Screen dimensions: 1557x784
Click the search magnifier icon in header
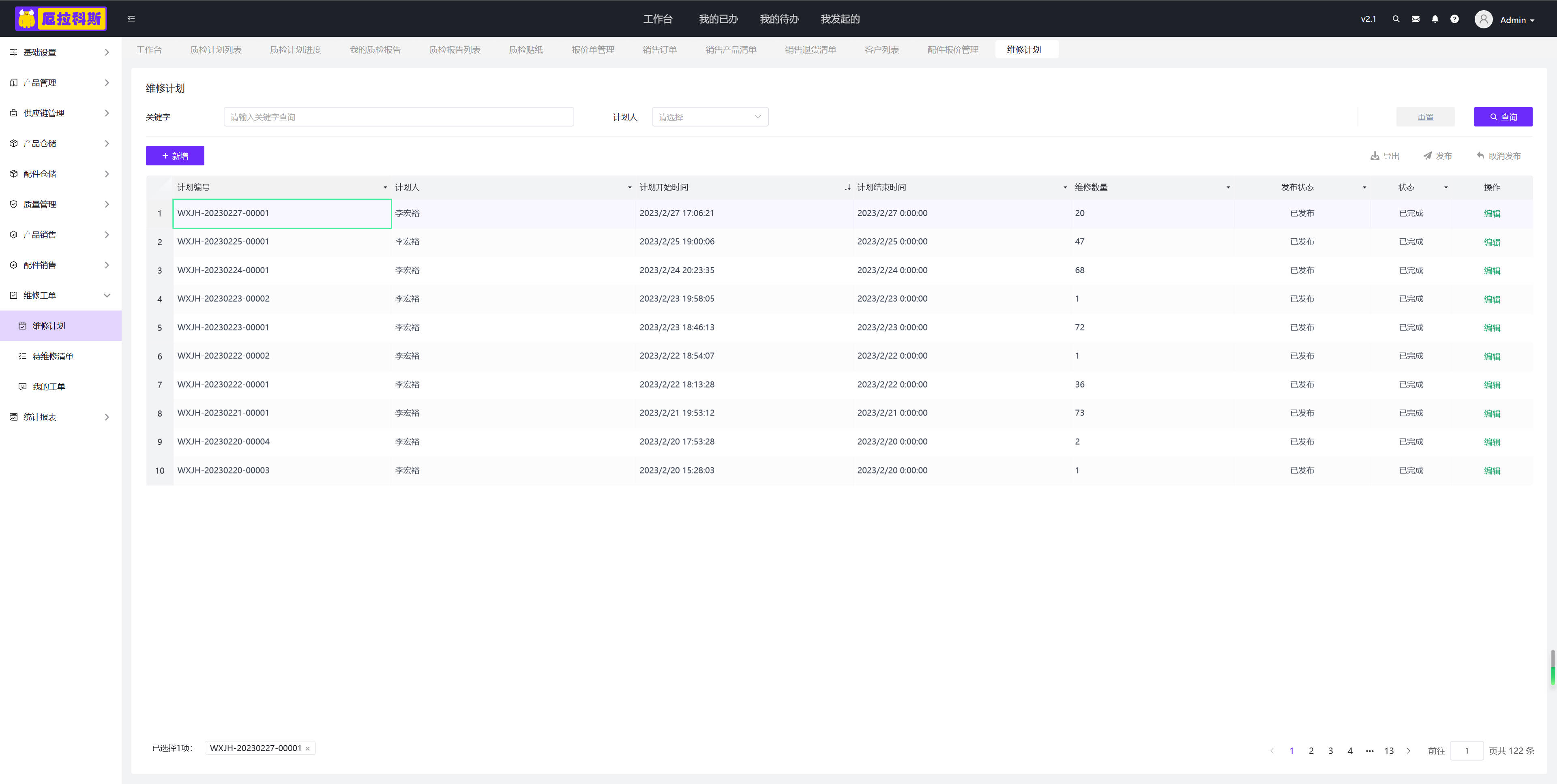point(1396,19)
